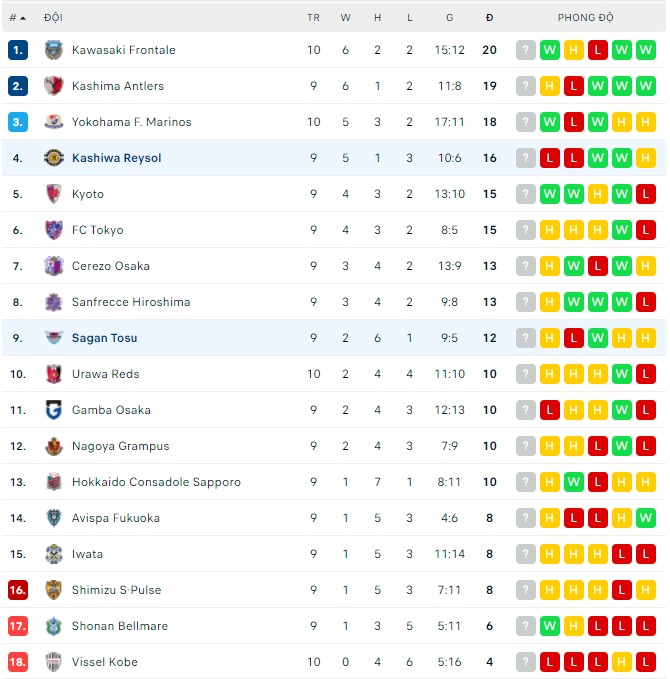Sort standings by the W wins header
Image resolution: width=670 pixels, height=679 pixels.
point(345,18)
